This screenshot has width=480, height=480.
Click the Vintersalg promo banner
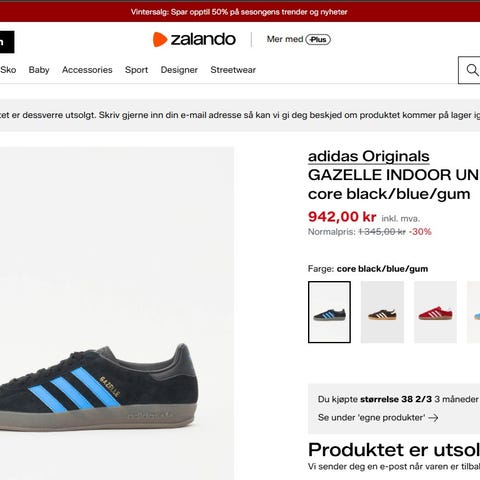(x=240, y=12)
